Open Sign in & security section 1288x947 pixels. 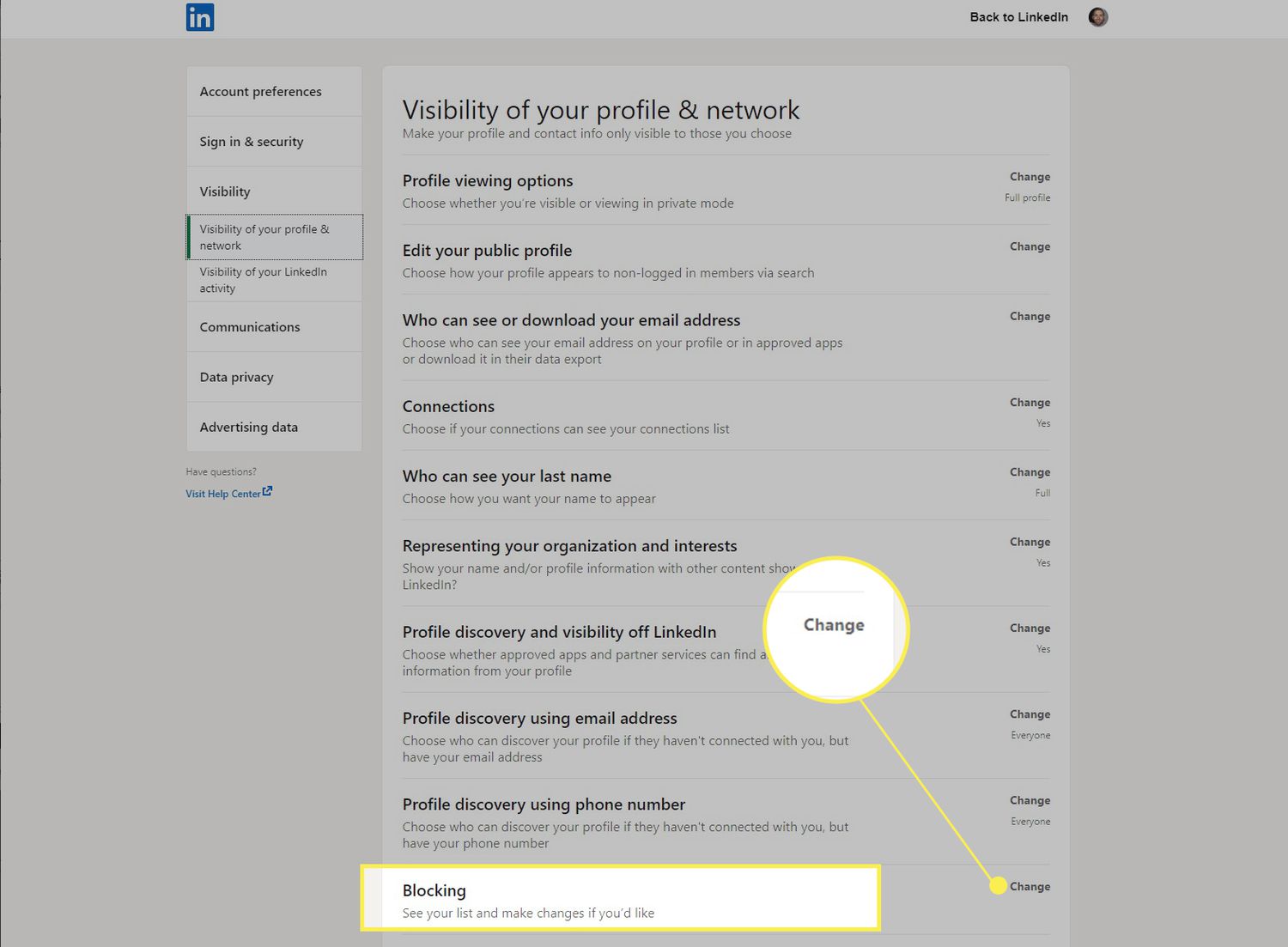pyautogui.click(x=274, y=142)
